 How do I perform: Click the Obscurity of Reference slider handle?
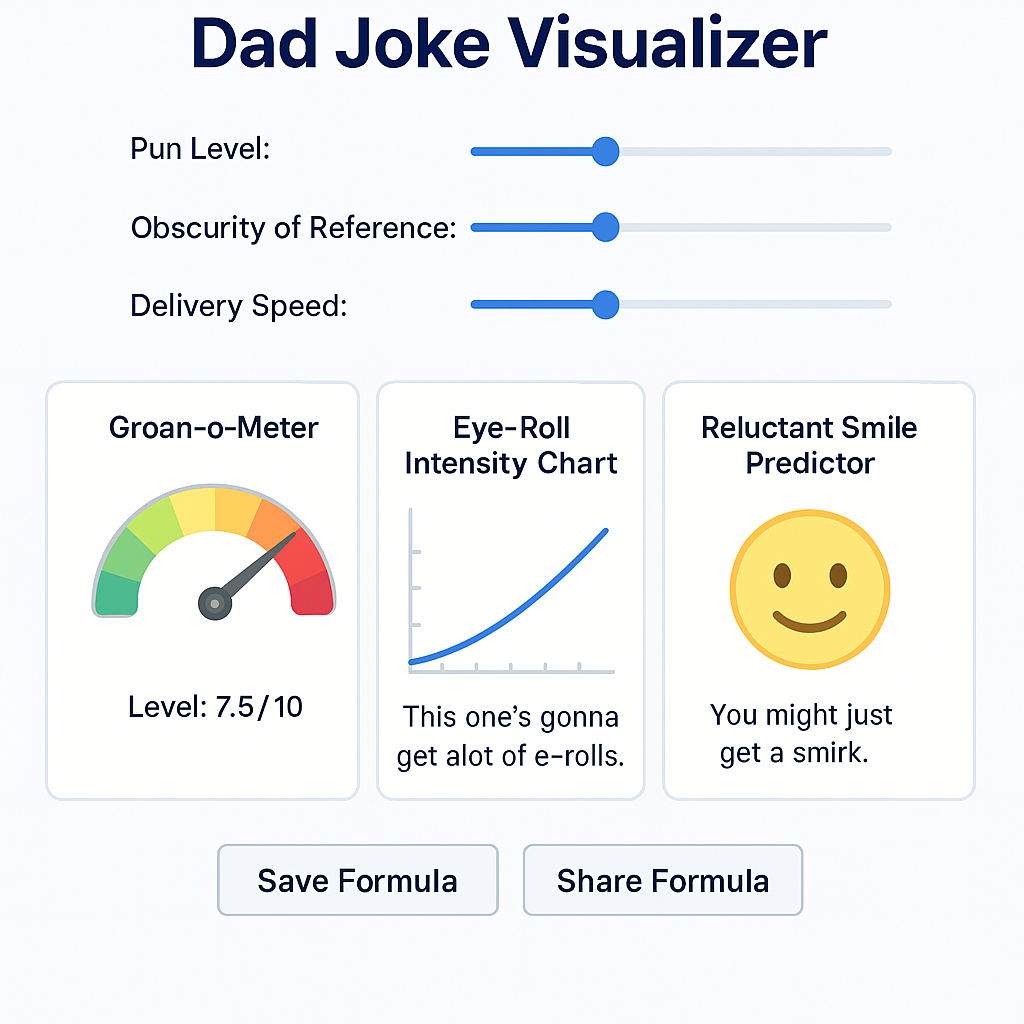click(605, 228)
